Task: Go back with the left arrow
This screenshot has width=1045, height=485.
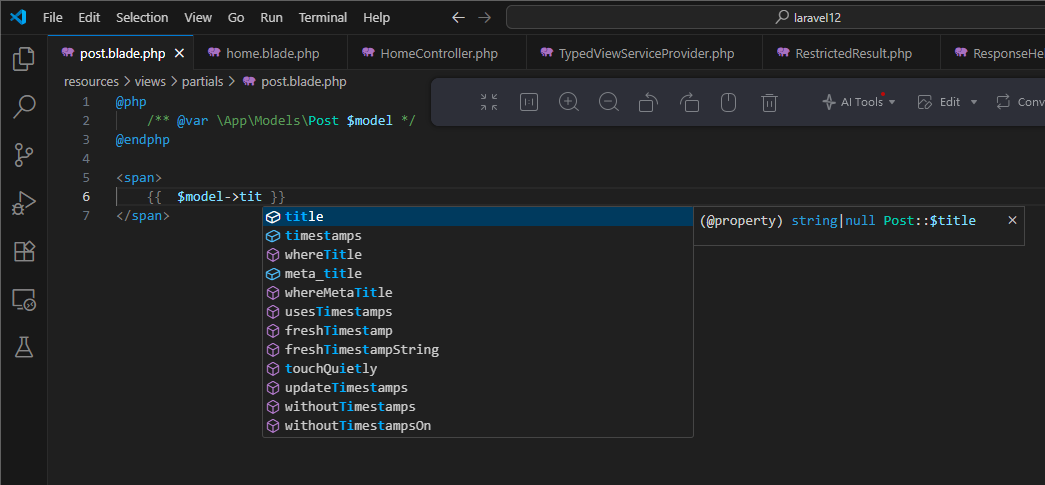Action: [x=458, y=18]
